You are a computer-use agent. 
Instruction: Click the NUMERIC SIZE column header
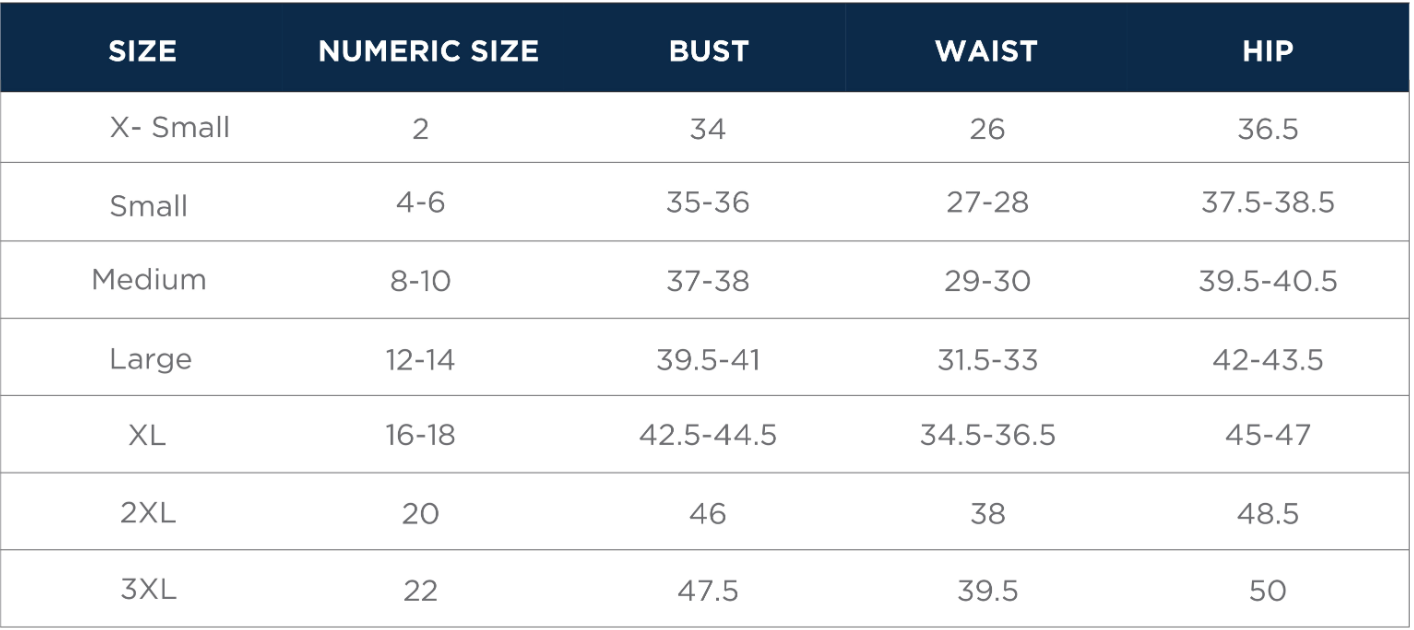point(429,52)
